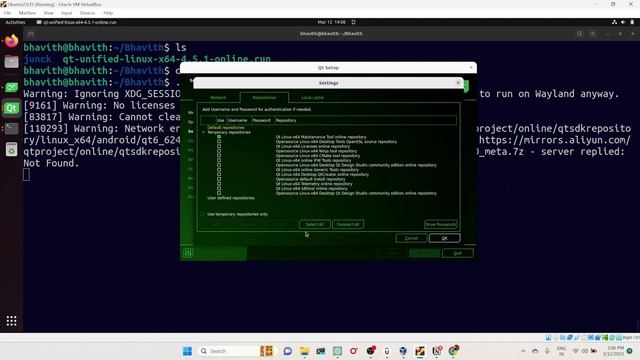Toggle online Generic Tools repository checkbox
Screen dimensions: 640x360
tap(219, 170)
